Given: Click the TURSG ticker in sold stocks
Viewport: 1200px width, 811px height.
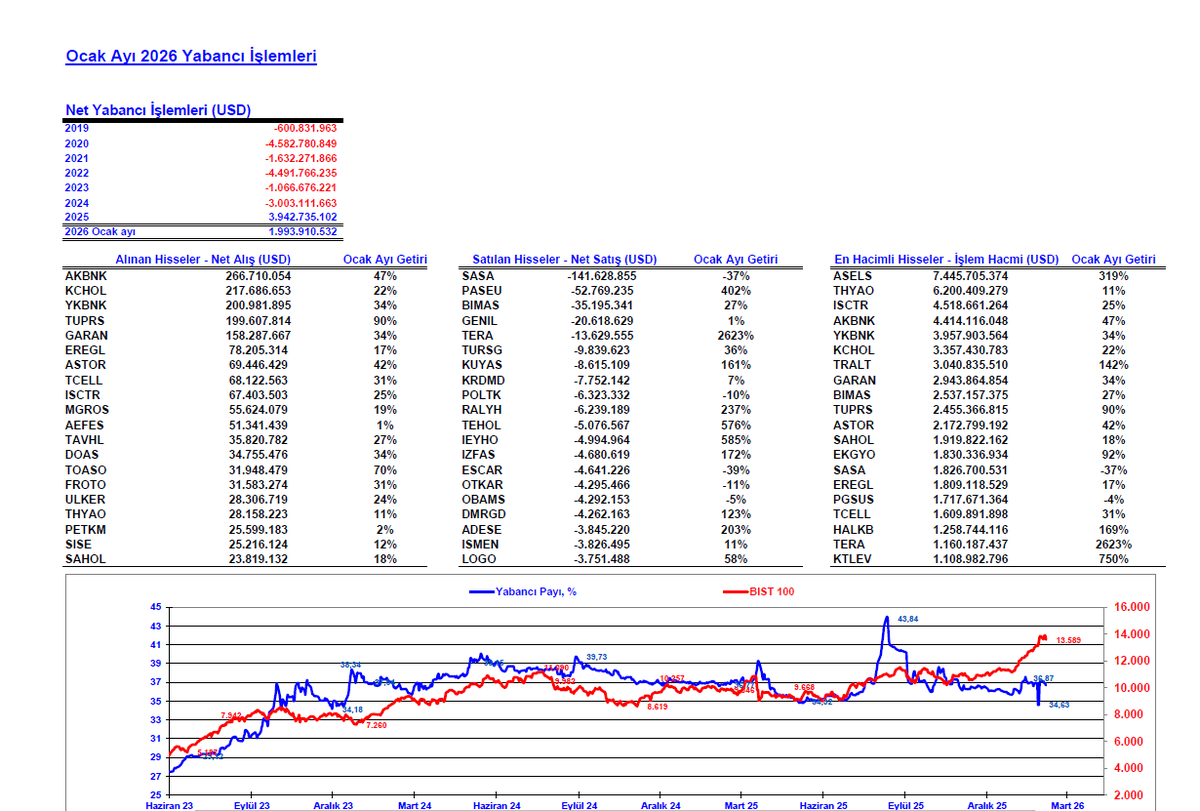Looking at the screenshot, I should 481,350.
